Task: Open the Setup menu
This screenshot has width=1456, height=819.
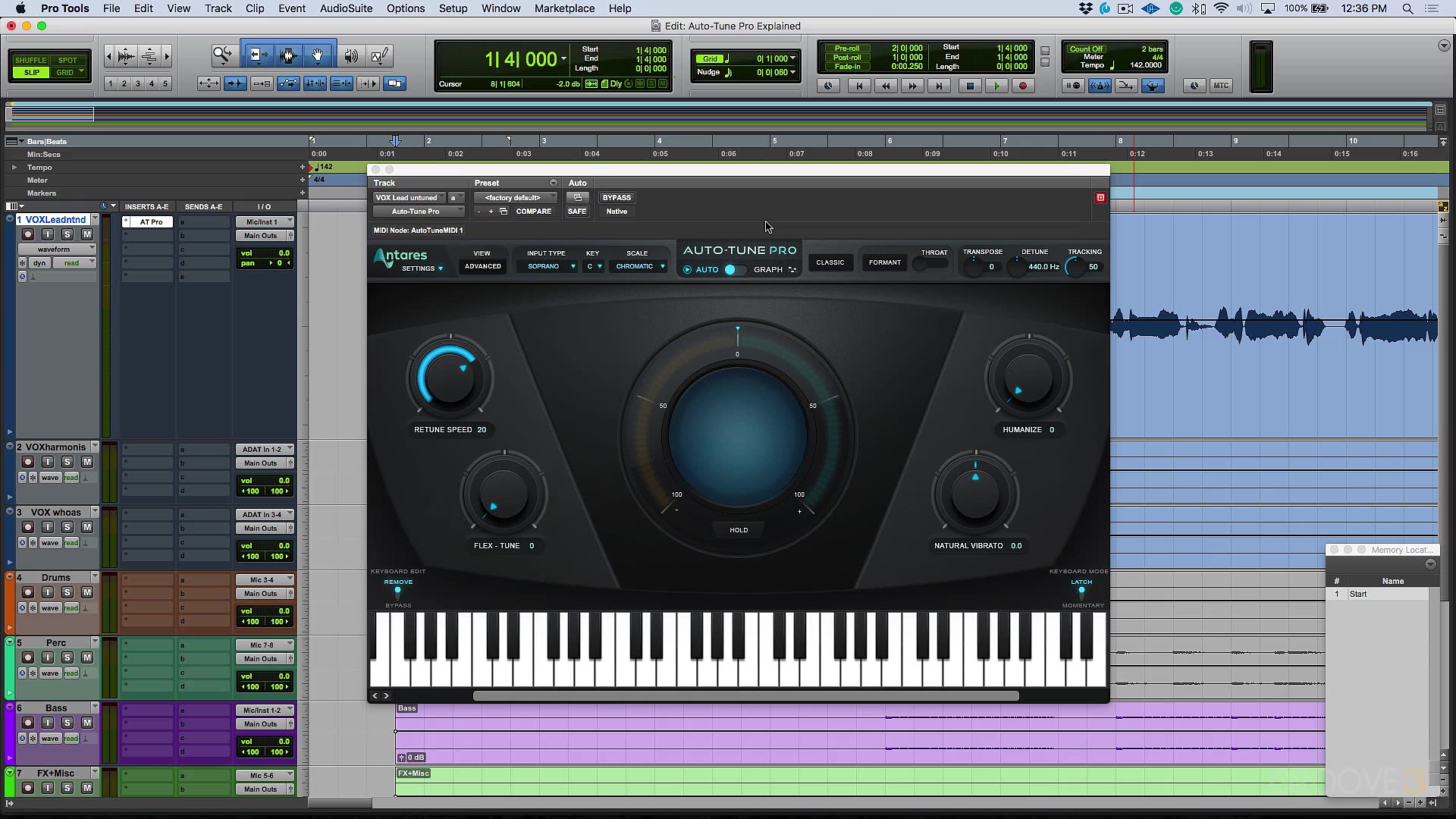Action: pos(453,8)
